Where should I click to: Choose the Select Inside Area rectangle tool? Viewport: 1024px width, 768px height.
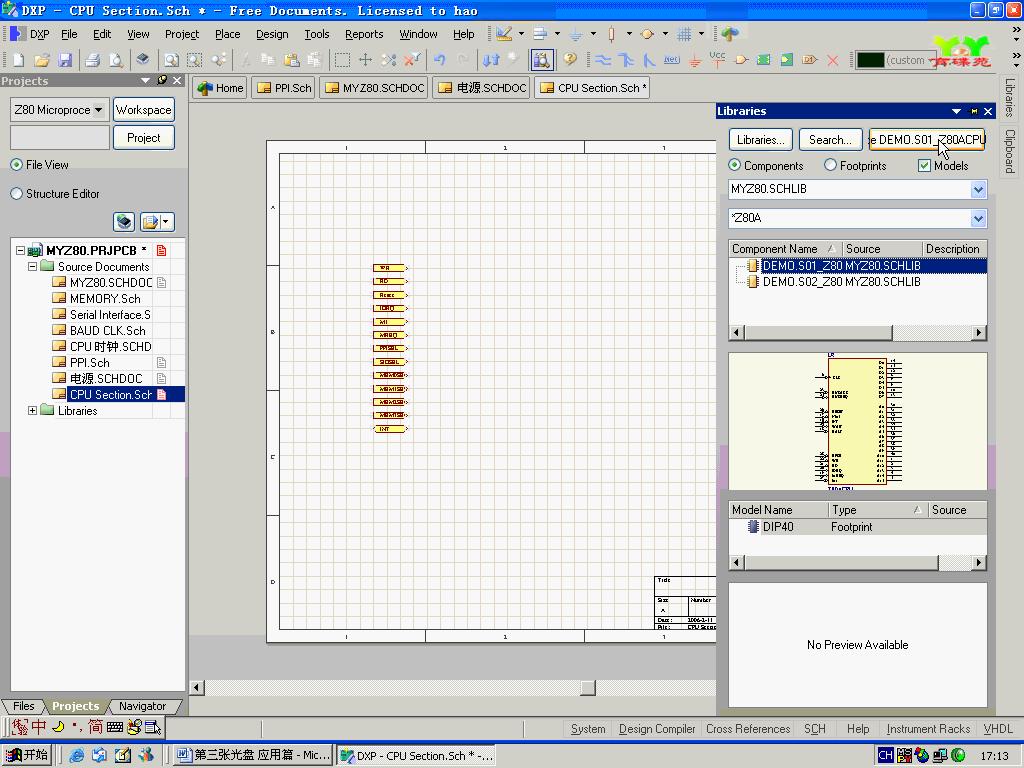pyautogui.click(x=342, y=60)
